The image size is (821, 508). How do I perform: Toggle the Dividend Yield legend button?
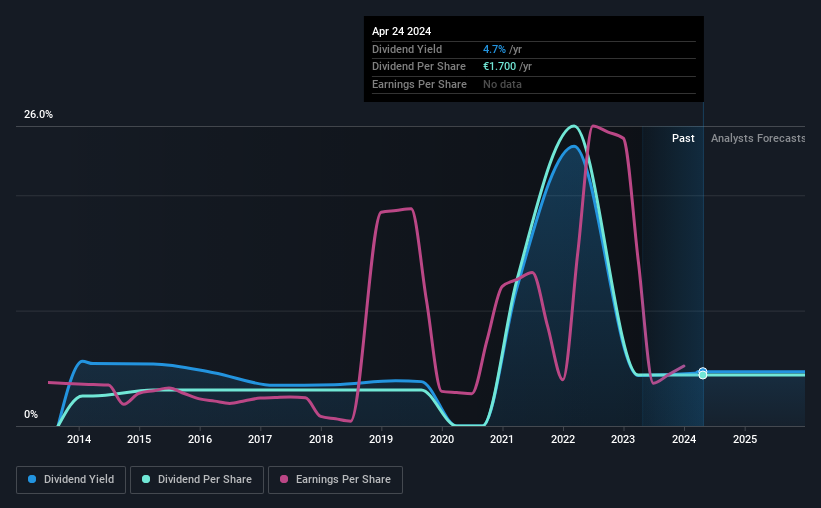point(71,480)
